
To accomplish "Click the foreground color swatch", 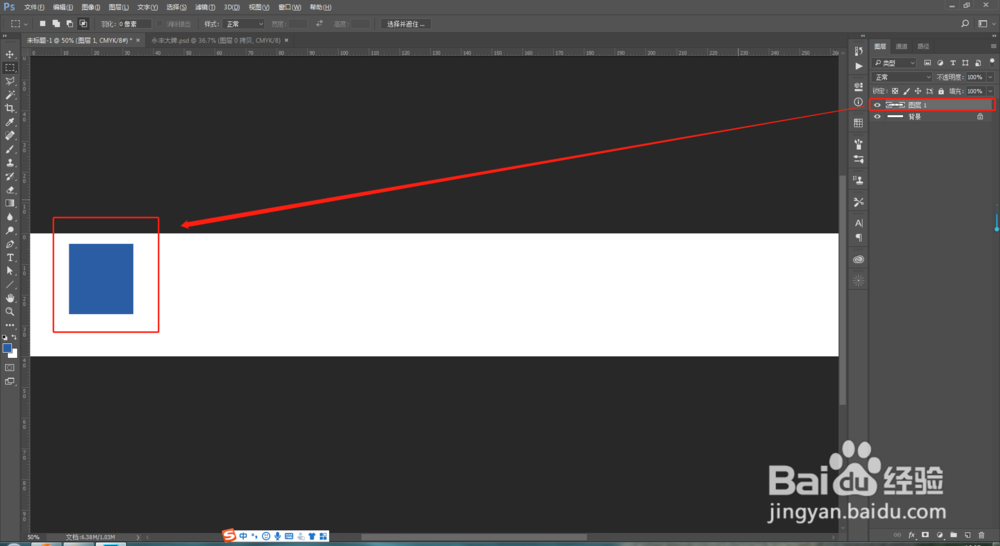I will pos(7,348).
